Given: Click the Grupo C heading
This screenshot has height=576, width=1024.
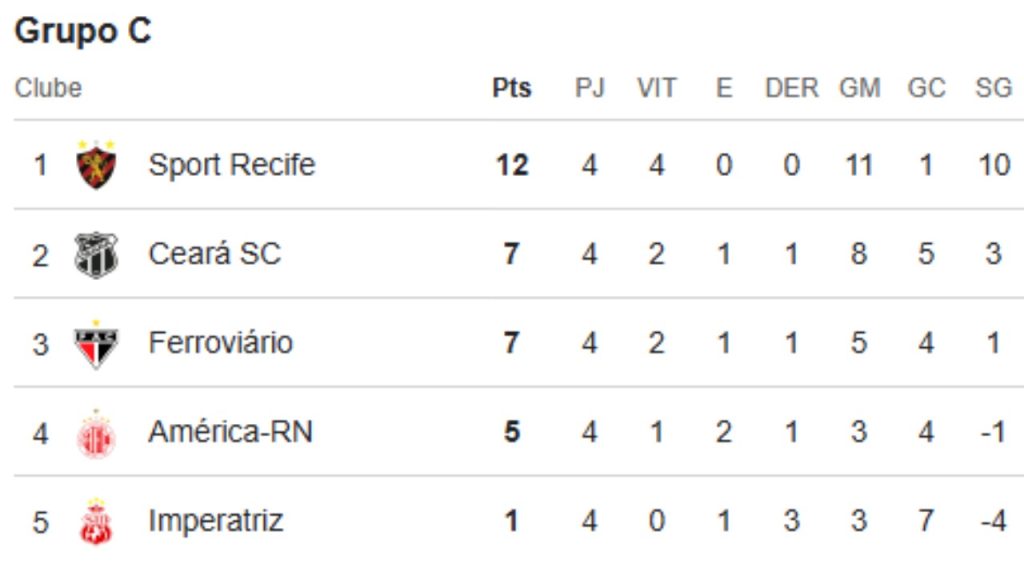Looking at the screenshot, I should coord(83,31).
